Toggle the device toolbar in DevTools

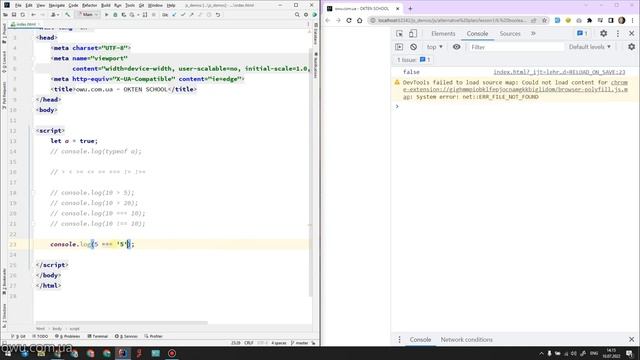click(413, 33)
